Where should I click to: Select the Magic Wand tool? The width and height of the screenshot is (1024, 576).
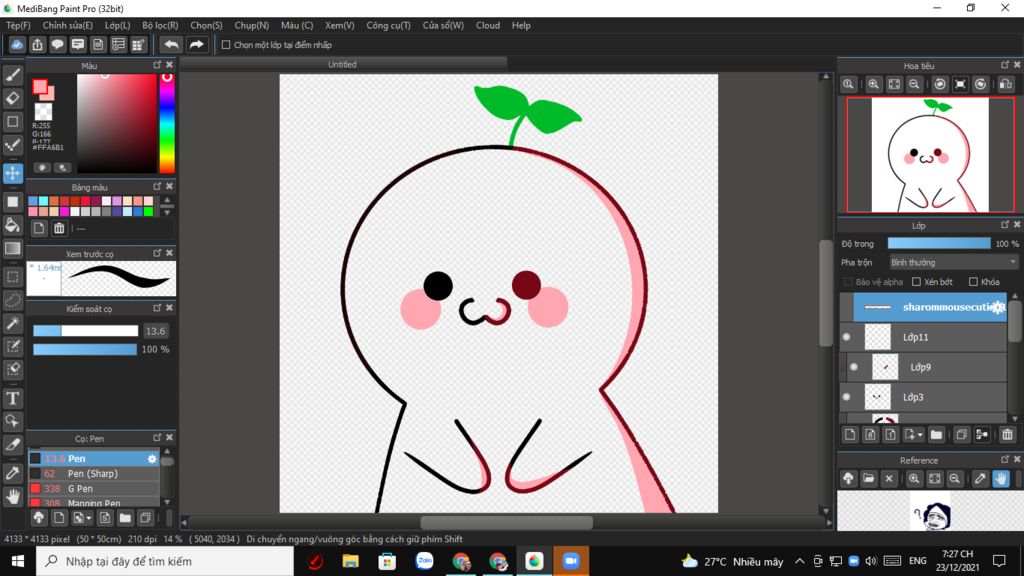pyautogui.click(x=12, y=323)
